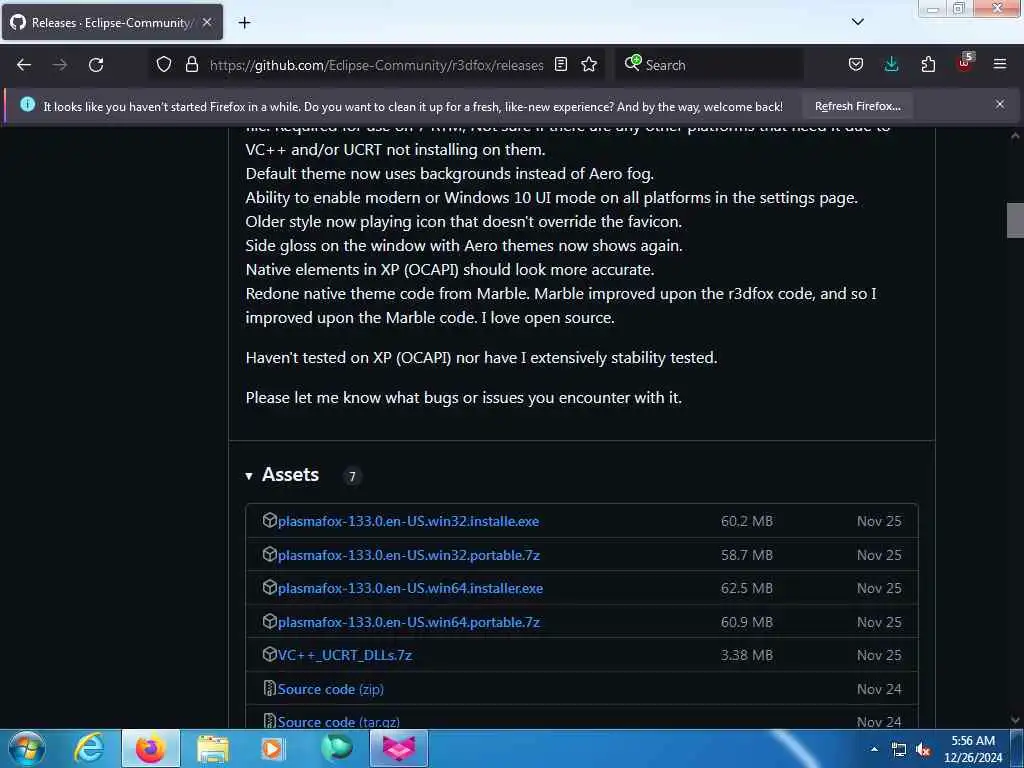The height and width of the screenshot is (768, 1024).
Task: Download VC++_UCRT_DLLs.7z file
Action: [x=345, y=655]
